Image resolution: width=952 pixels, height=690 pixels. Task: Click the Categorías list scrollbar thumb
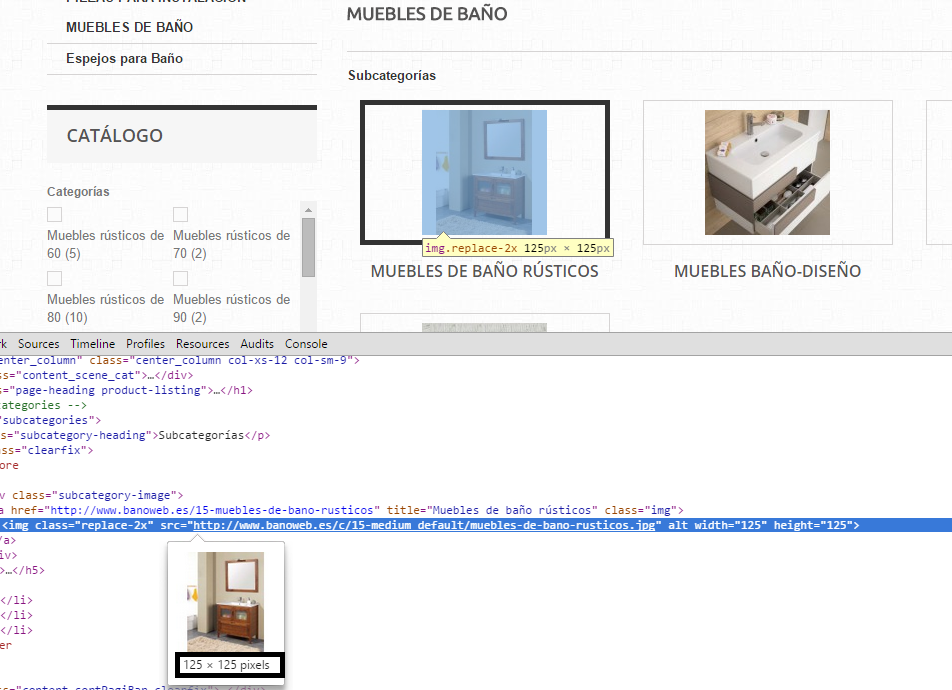pos(309,248)
